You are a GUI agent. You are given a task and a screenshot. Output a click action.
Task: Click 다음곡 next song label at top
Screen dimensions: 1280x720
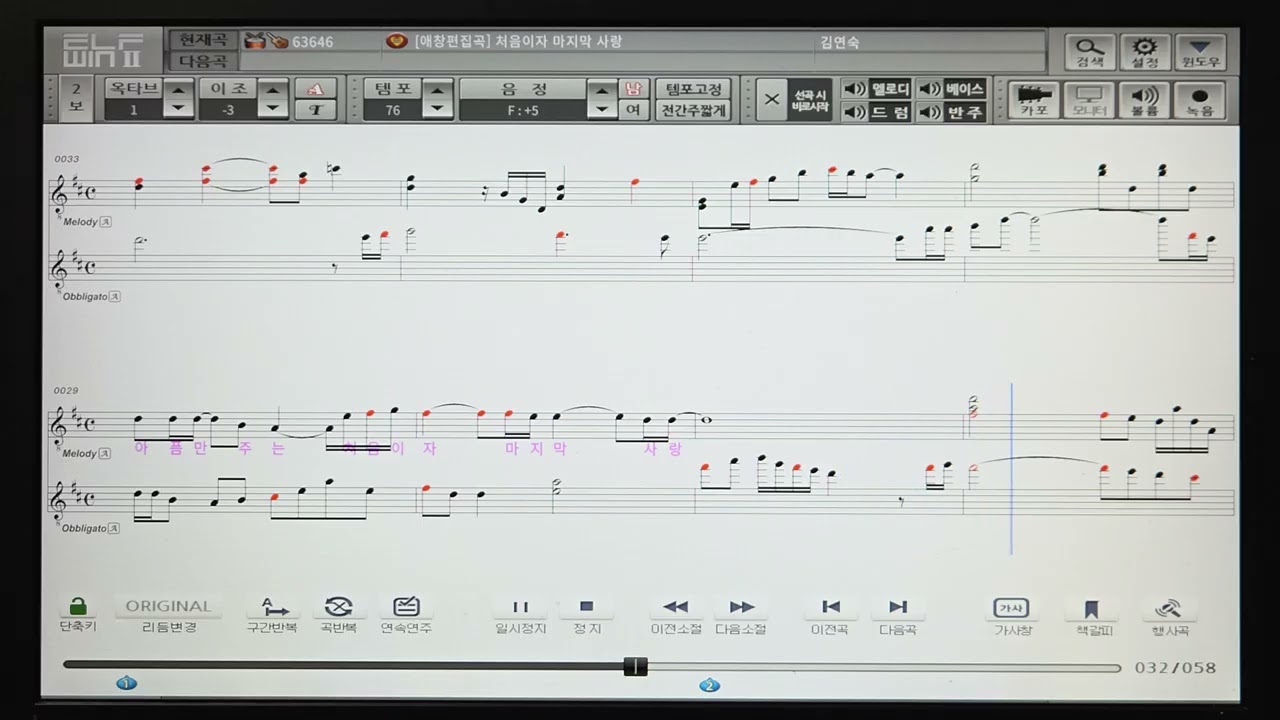pos(203,61)
